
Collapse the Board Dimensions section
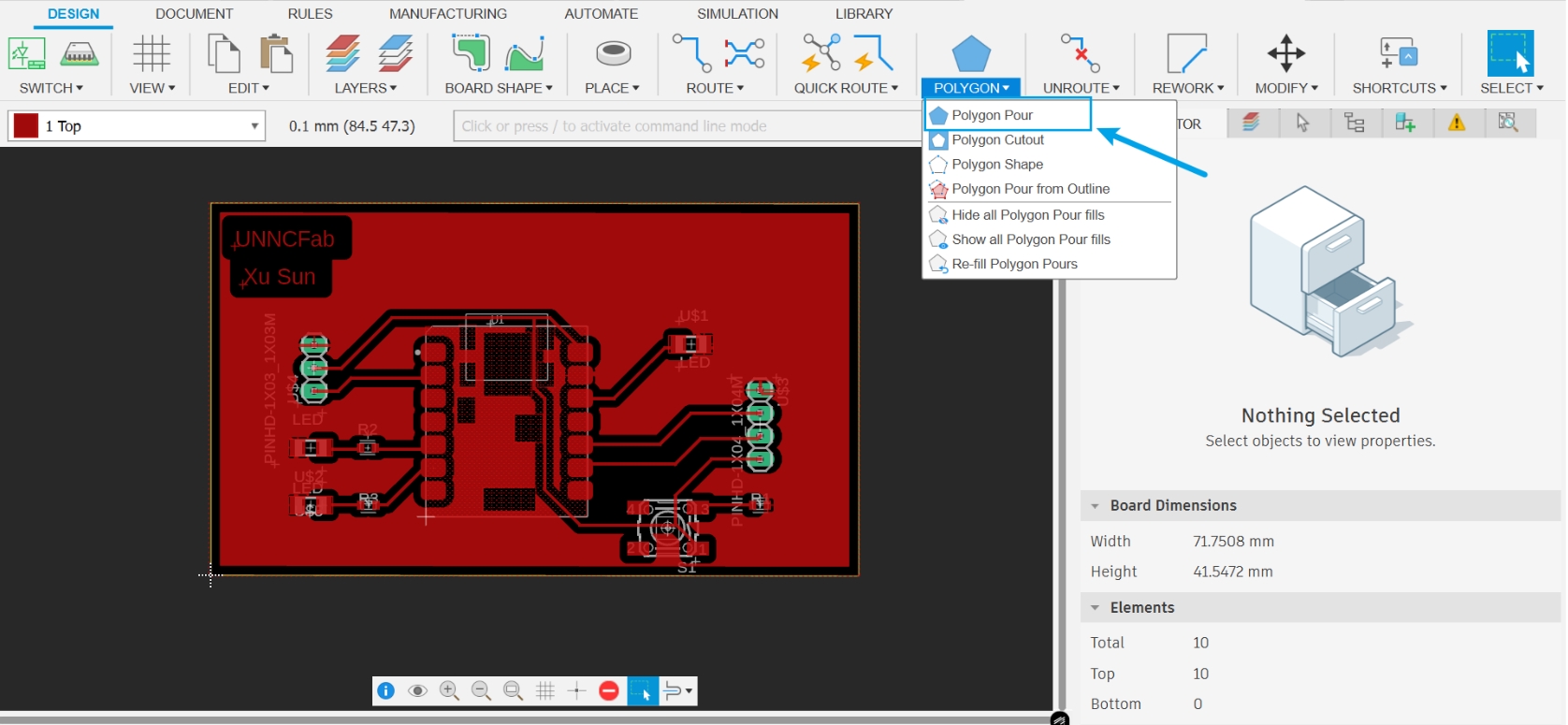point(1095,506)
